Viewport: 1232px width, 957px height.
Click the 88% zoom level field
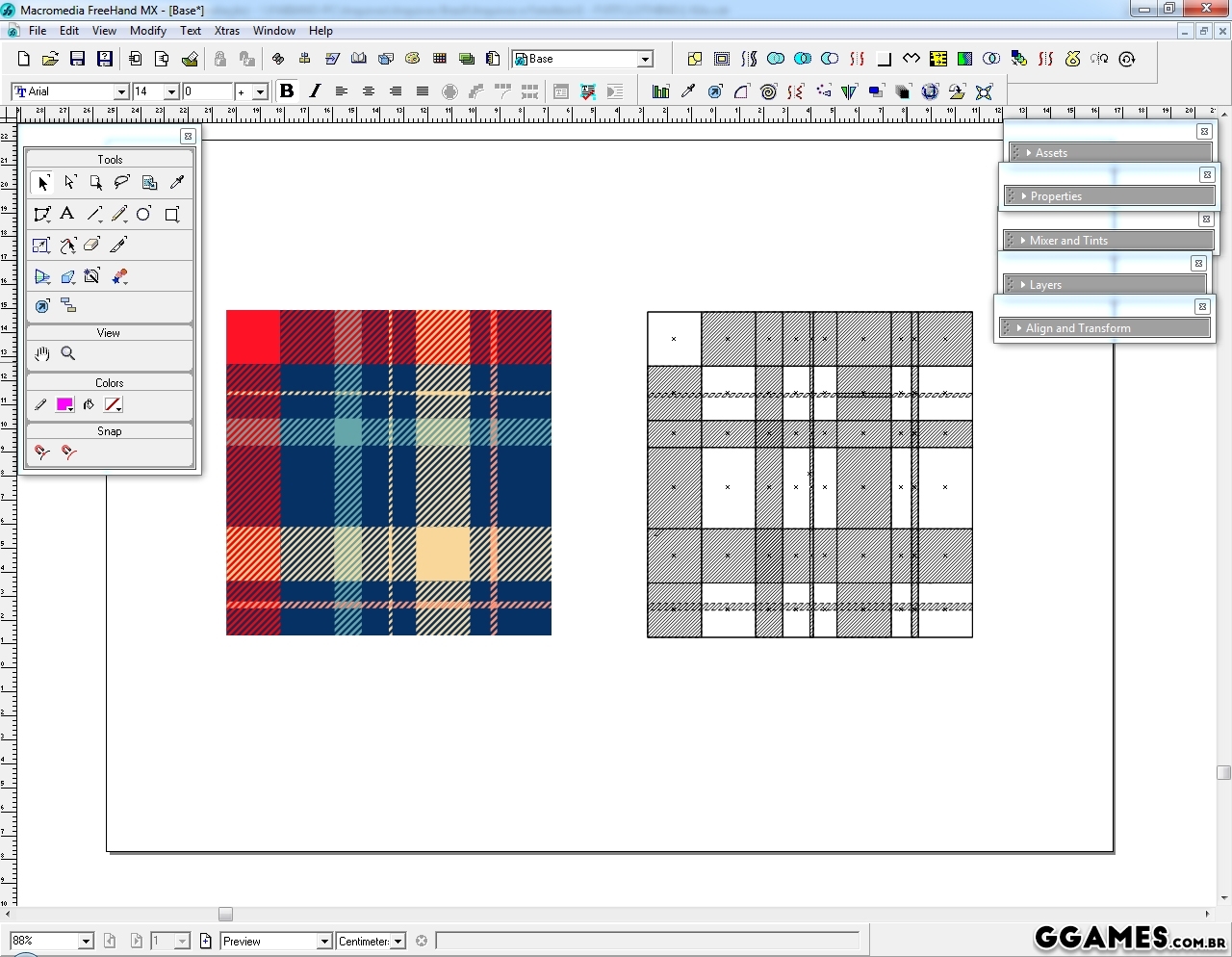point(51,941)
